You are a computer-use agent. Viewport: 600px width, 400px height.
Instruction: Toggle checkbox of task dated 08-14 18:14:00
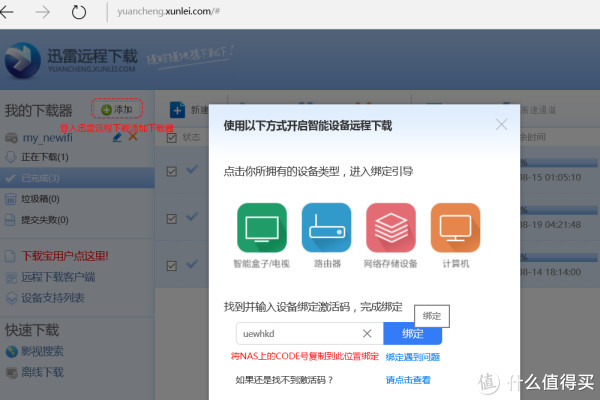point(172,266)
